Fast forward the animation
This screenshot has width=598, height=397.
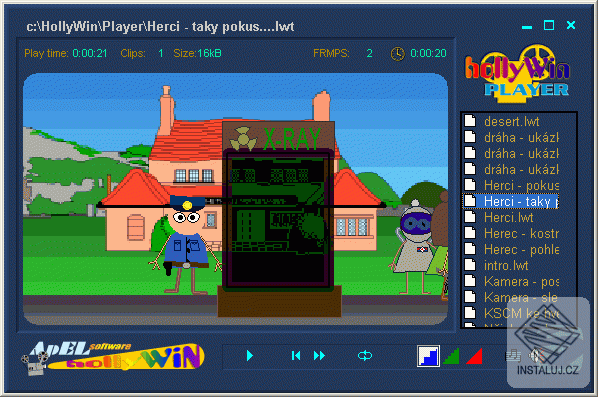(319, 355)
